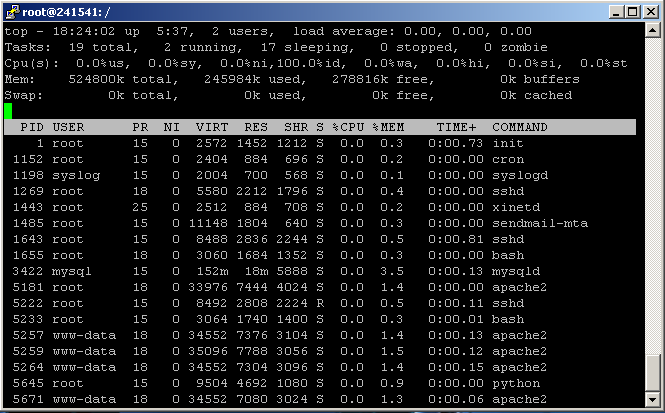Click the %MEM column header

(x=388, y=127)
